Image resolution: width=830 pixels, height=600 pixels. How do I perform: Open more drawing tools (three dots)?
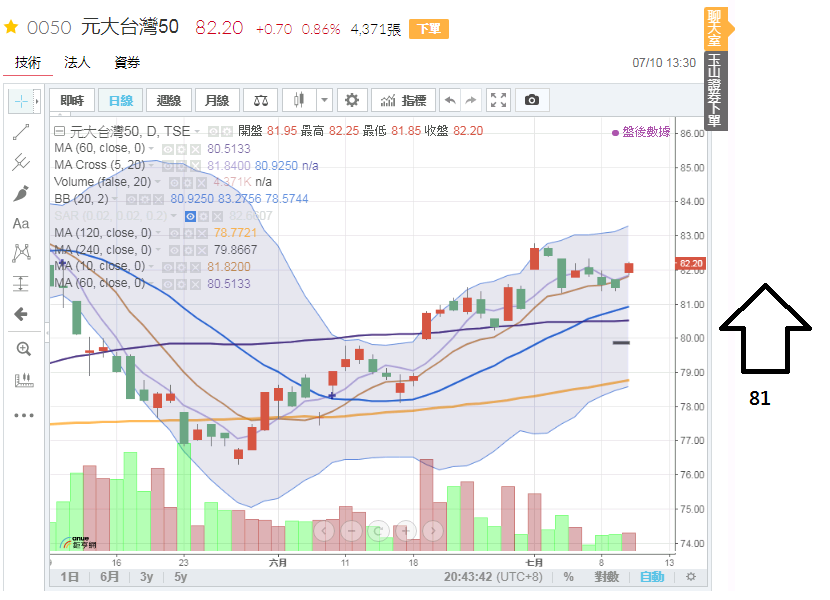pyautogui.click(x=24, y=416)
